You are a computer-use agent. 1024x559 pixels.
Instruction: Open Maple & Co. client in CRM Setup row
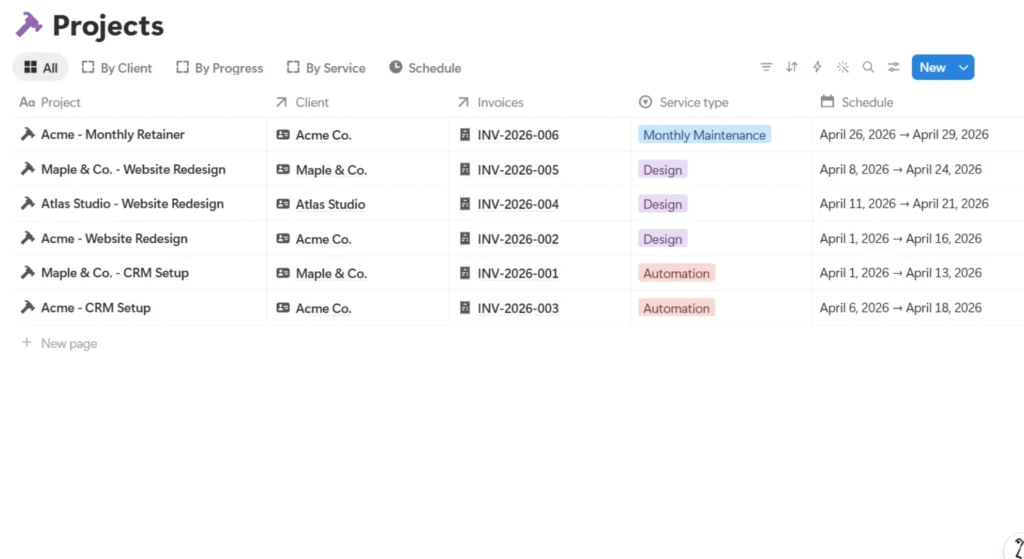(331, 274)
